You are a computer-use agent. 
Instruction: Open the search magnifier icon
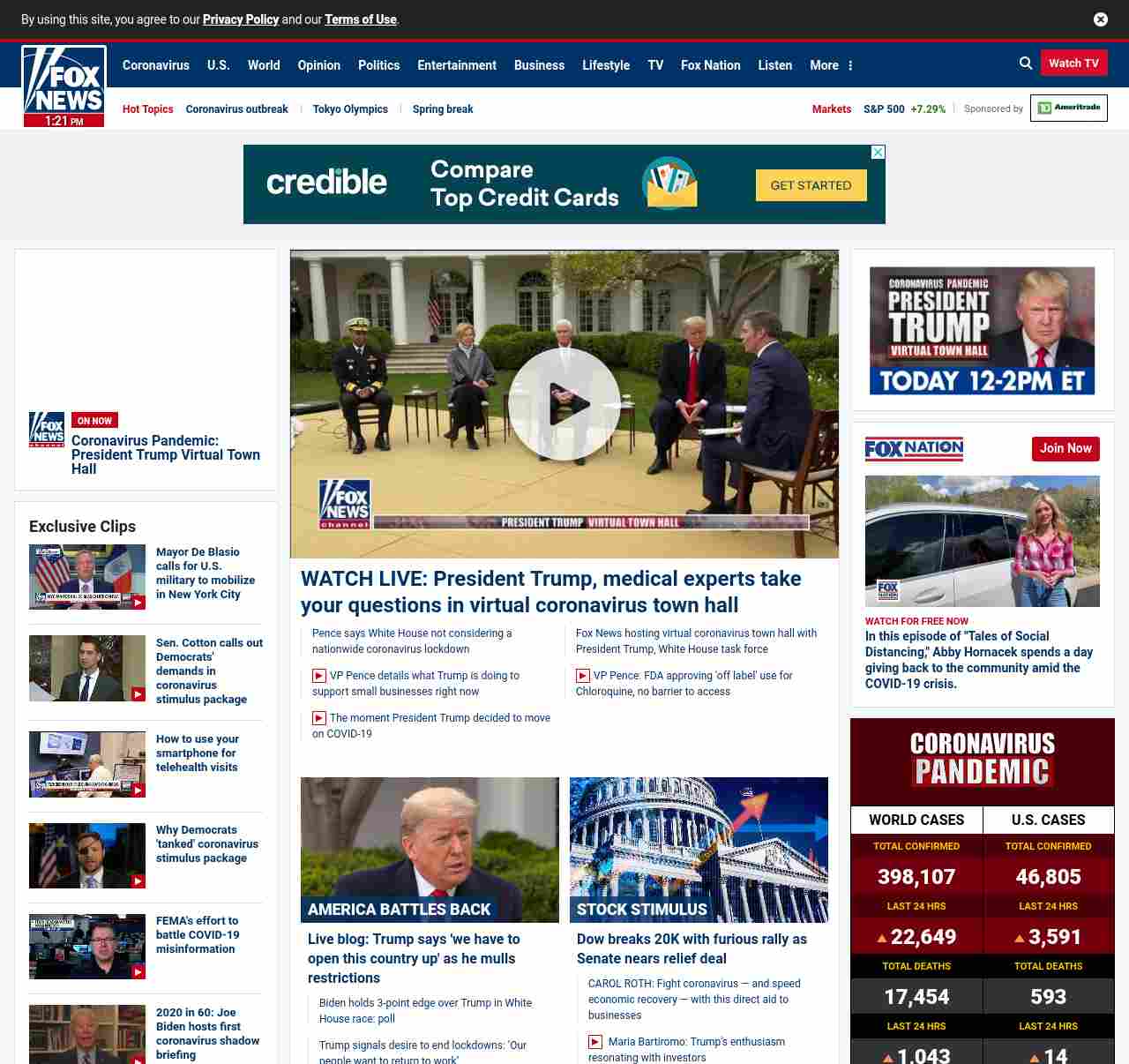point(1026,64)
